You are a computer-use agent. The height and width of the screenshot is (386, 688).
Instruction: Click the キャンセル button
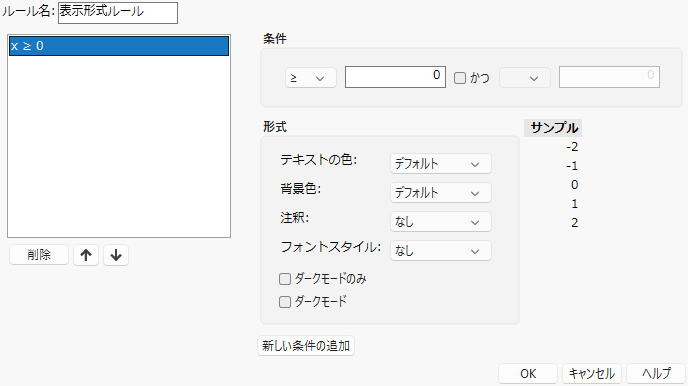point(592,374)
